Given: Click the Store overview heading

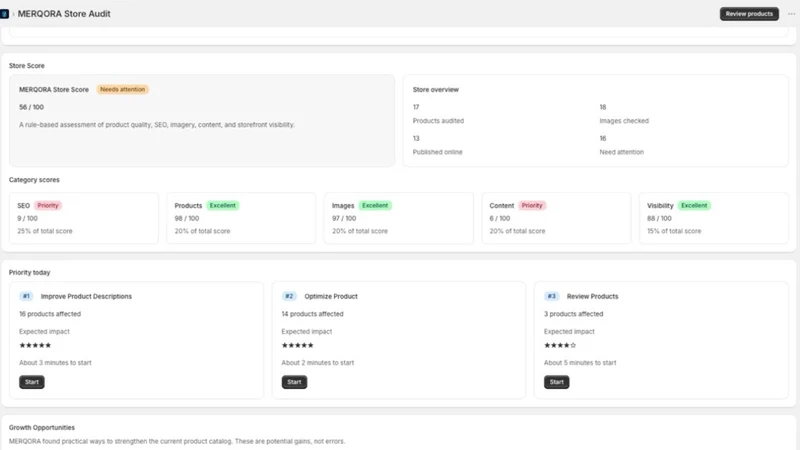Looking at the screenshot, I should (x=436, y=89).
